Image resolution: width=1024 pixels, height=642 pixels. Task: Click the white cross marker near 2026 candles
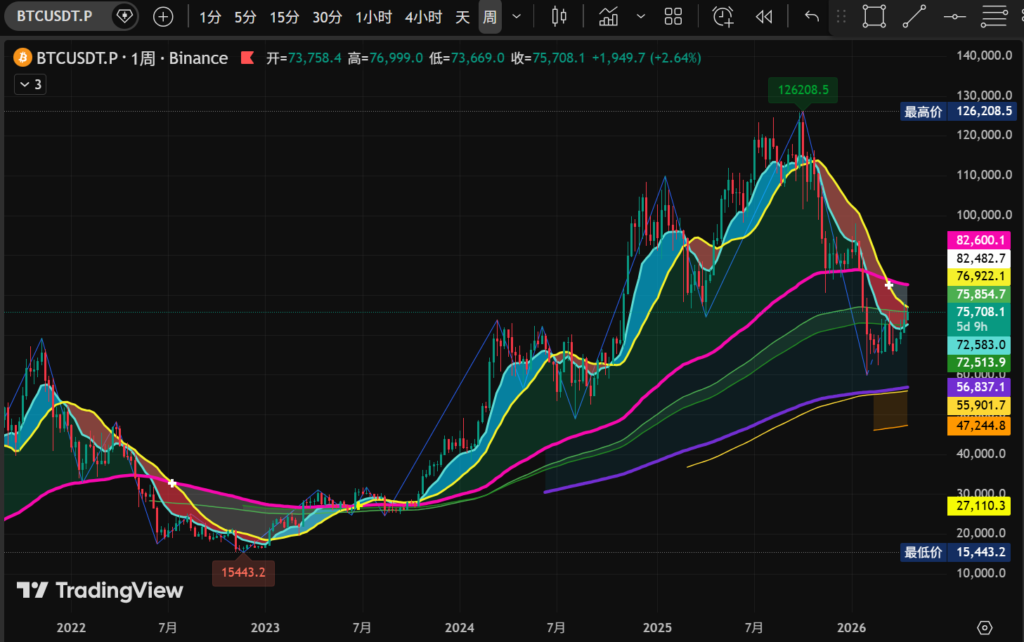[x=889, y=285]
